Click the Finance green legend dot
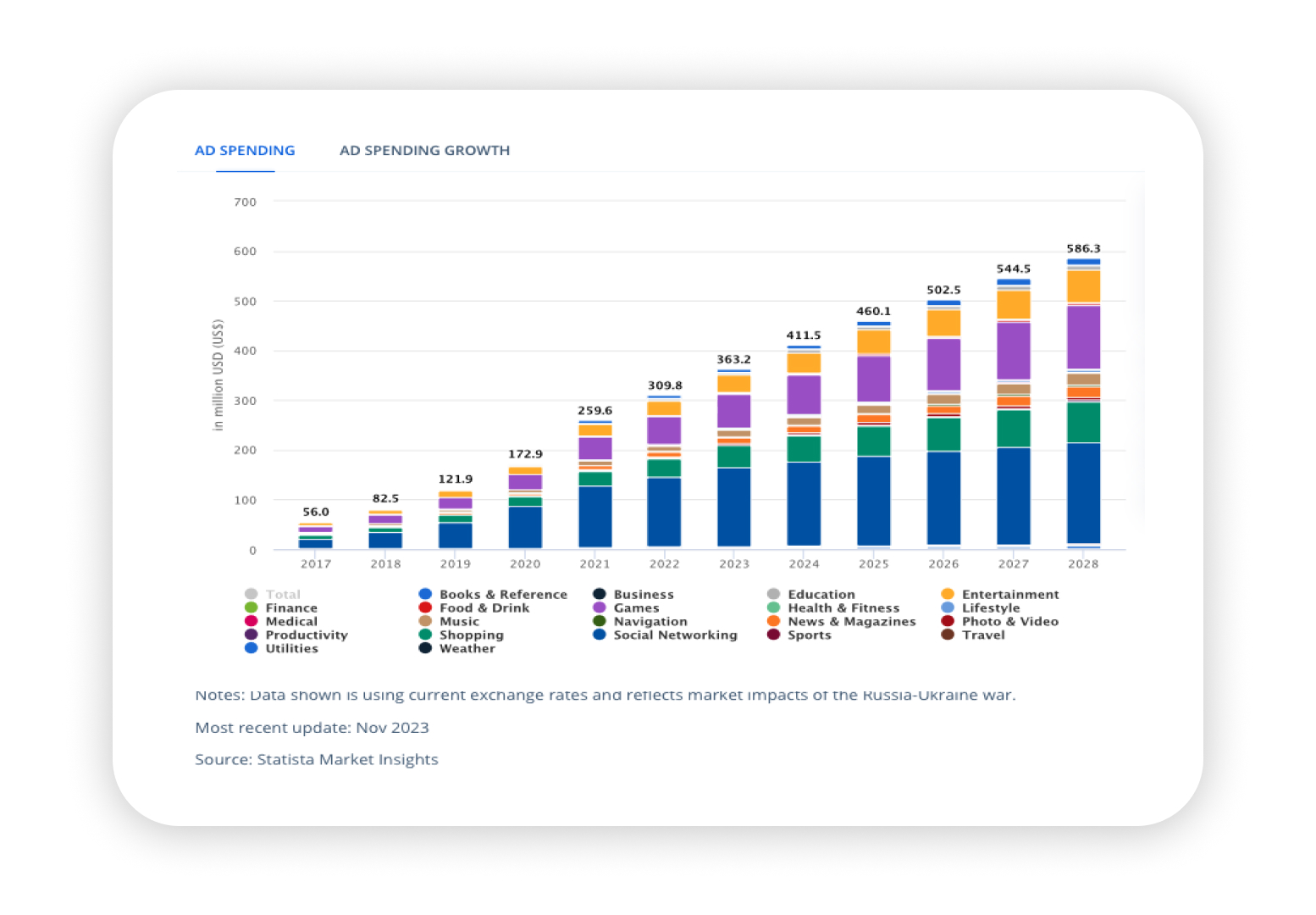This screenshot has height=915, width=1316. tap(251, 607)
